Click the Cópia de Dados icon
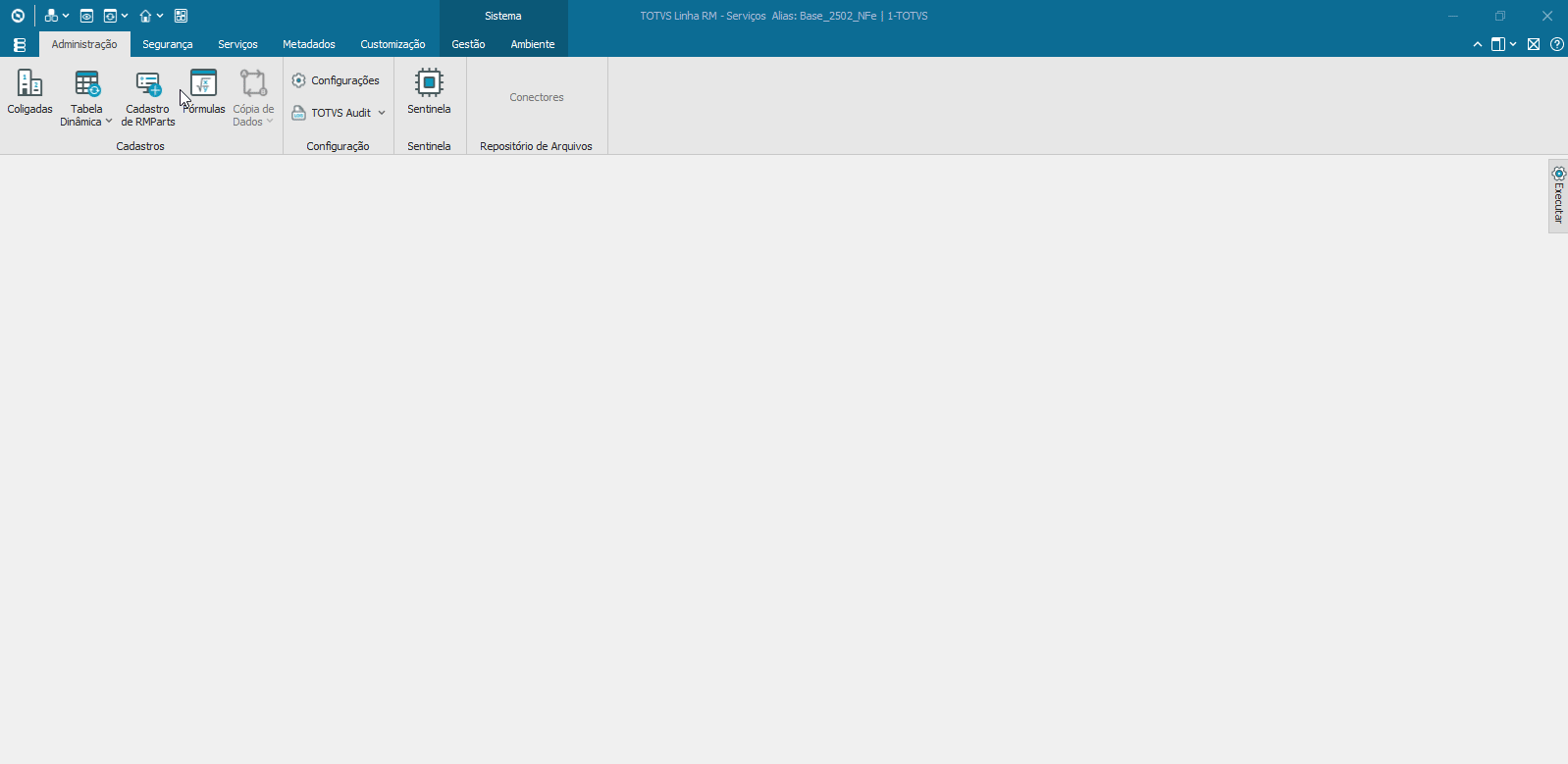1568x764 pixels. [253, 84]
